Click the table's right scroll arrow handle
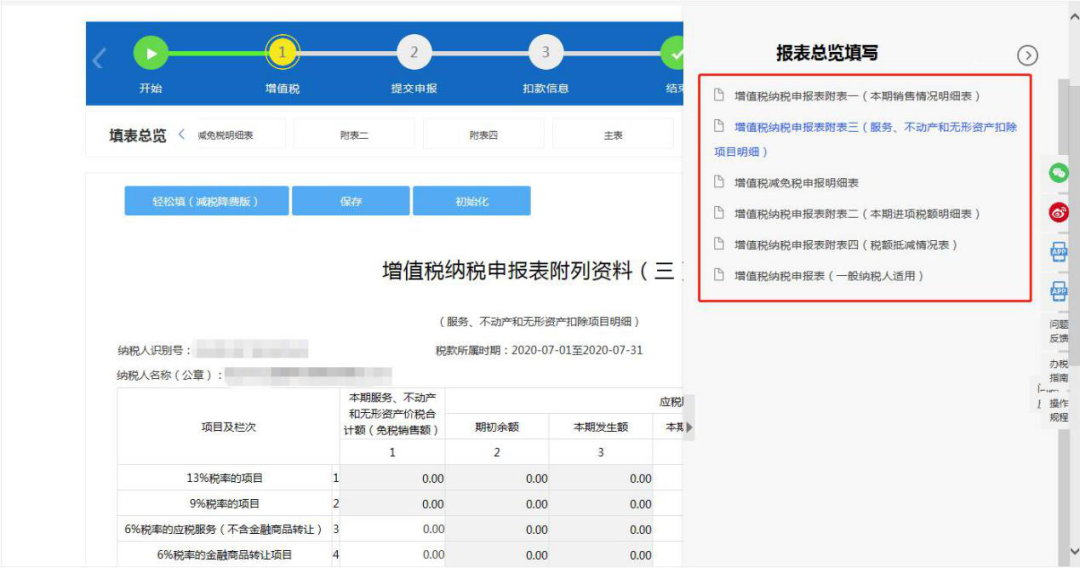Image resolution: width=1080 pixels, height=568 pixels. (x=689, y=427)
